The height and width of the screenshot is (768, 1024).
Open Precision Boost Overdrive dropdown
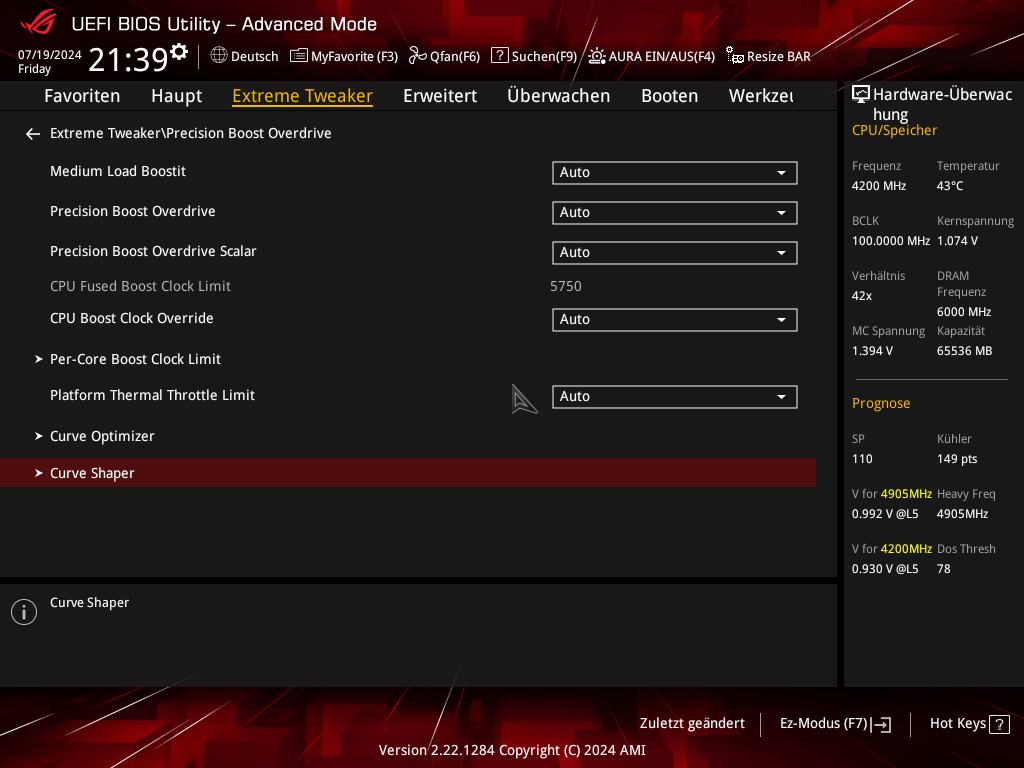[675, 213]
